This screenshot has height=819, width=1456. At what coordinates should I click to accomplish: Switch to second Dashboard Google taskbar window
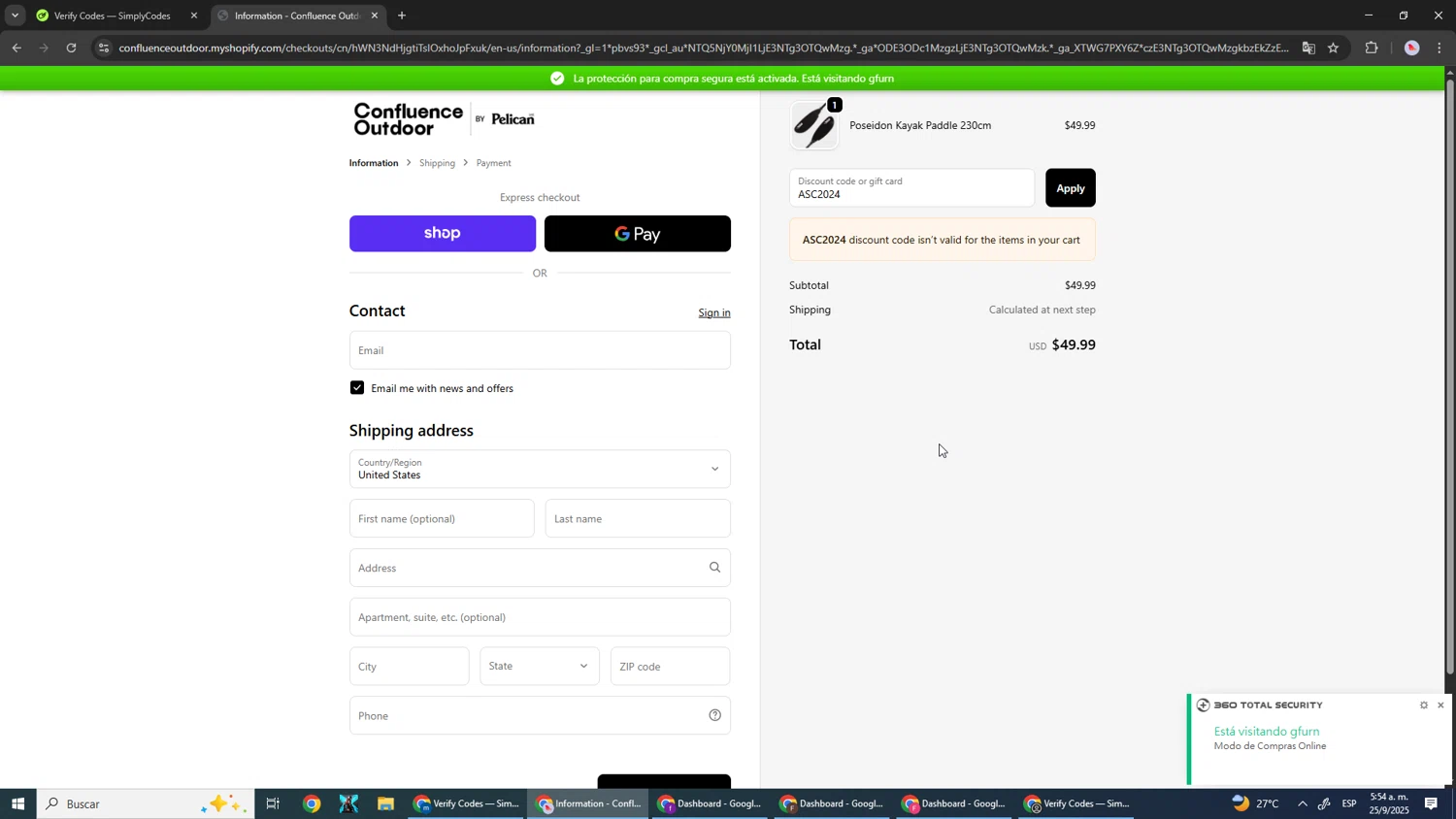pos(833,803)
